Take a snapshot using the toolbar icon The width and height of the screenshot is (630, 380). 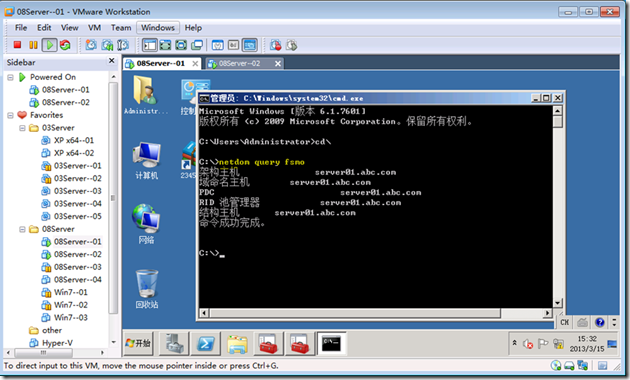tap(91, 45)
